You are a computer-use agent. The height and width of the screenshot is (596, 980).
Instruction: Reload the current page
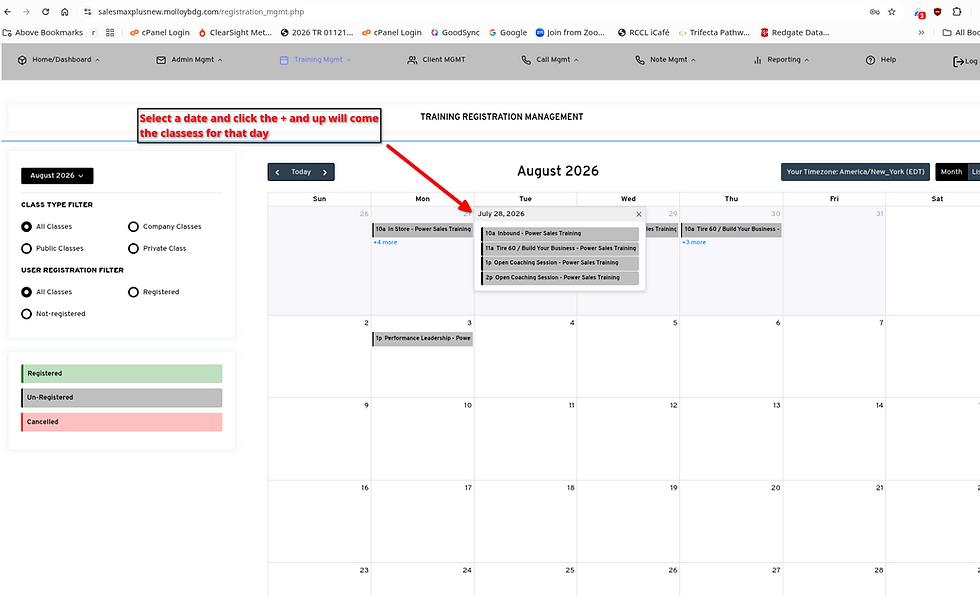point(46,12)
